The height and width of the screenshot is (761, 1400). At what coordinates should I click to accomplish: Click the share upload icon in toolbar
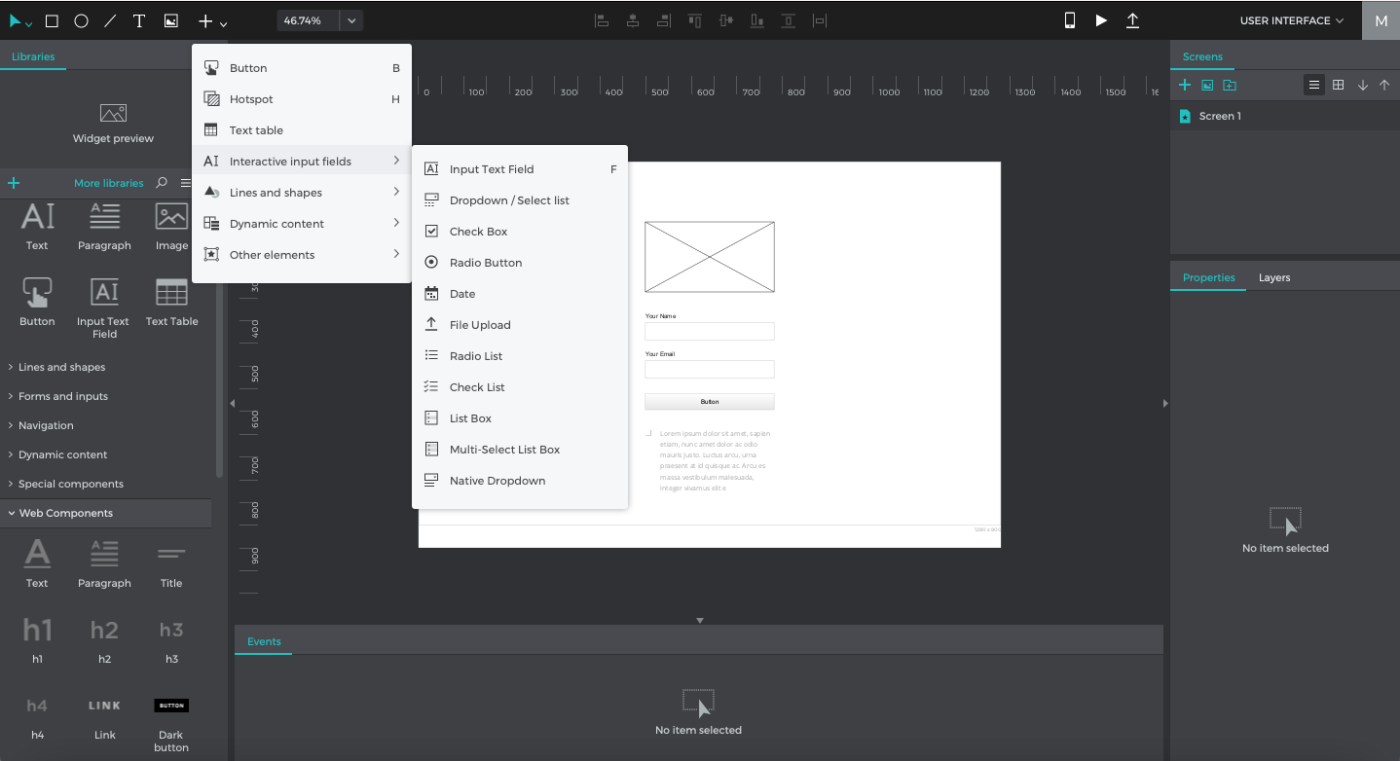1132,20
